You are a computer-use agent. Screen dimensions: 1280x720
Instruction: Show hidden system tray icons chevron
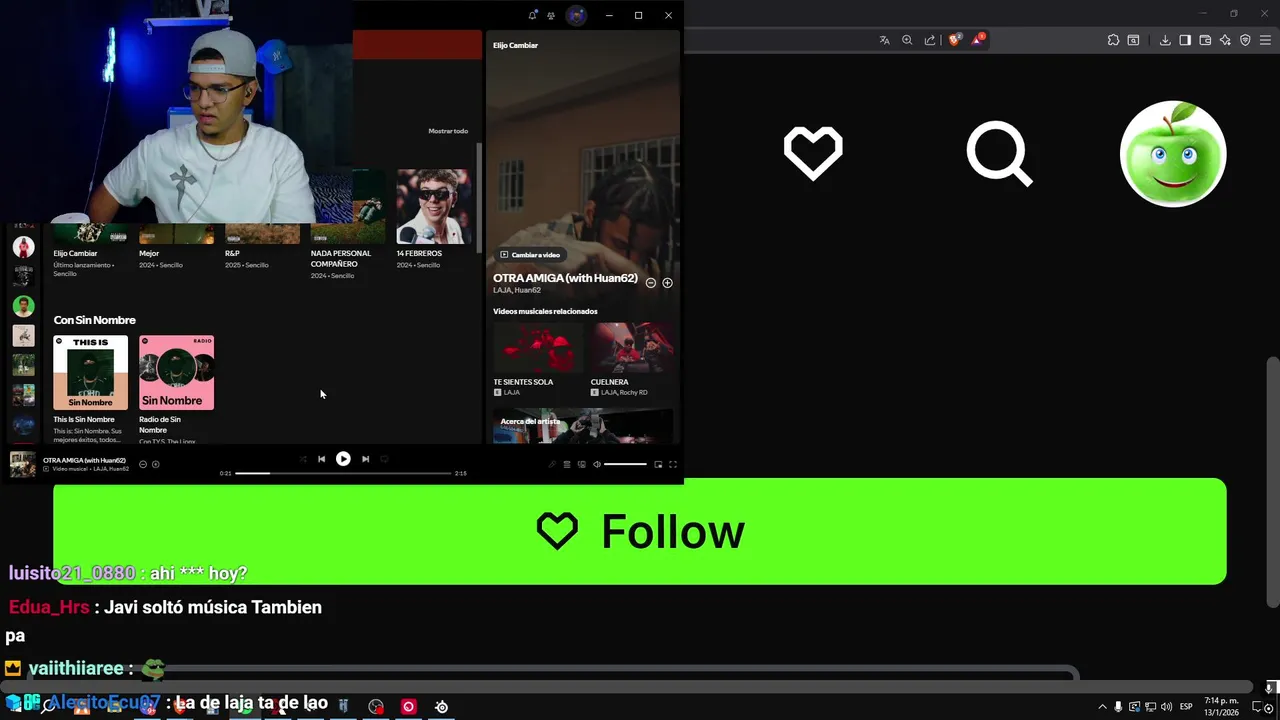click(1103, 707)
